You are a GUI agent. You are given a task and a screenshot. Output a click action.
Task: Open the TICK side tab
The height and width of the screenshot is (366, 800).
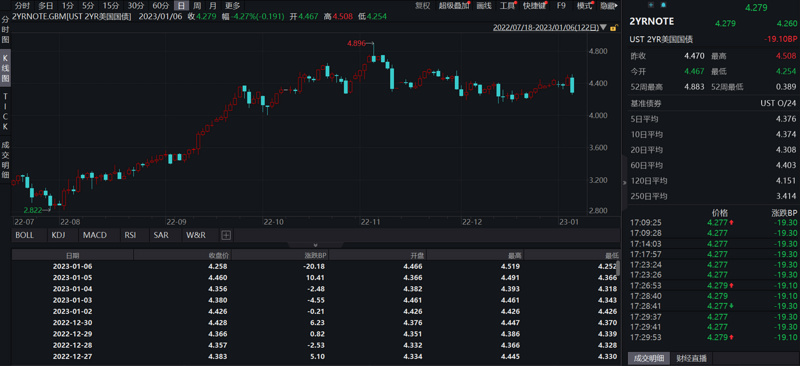5,111
